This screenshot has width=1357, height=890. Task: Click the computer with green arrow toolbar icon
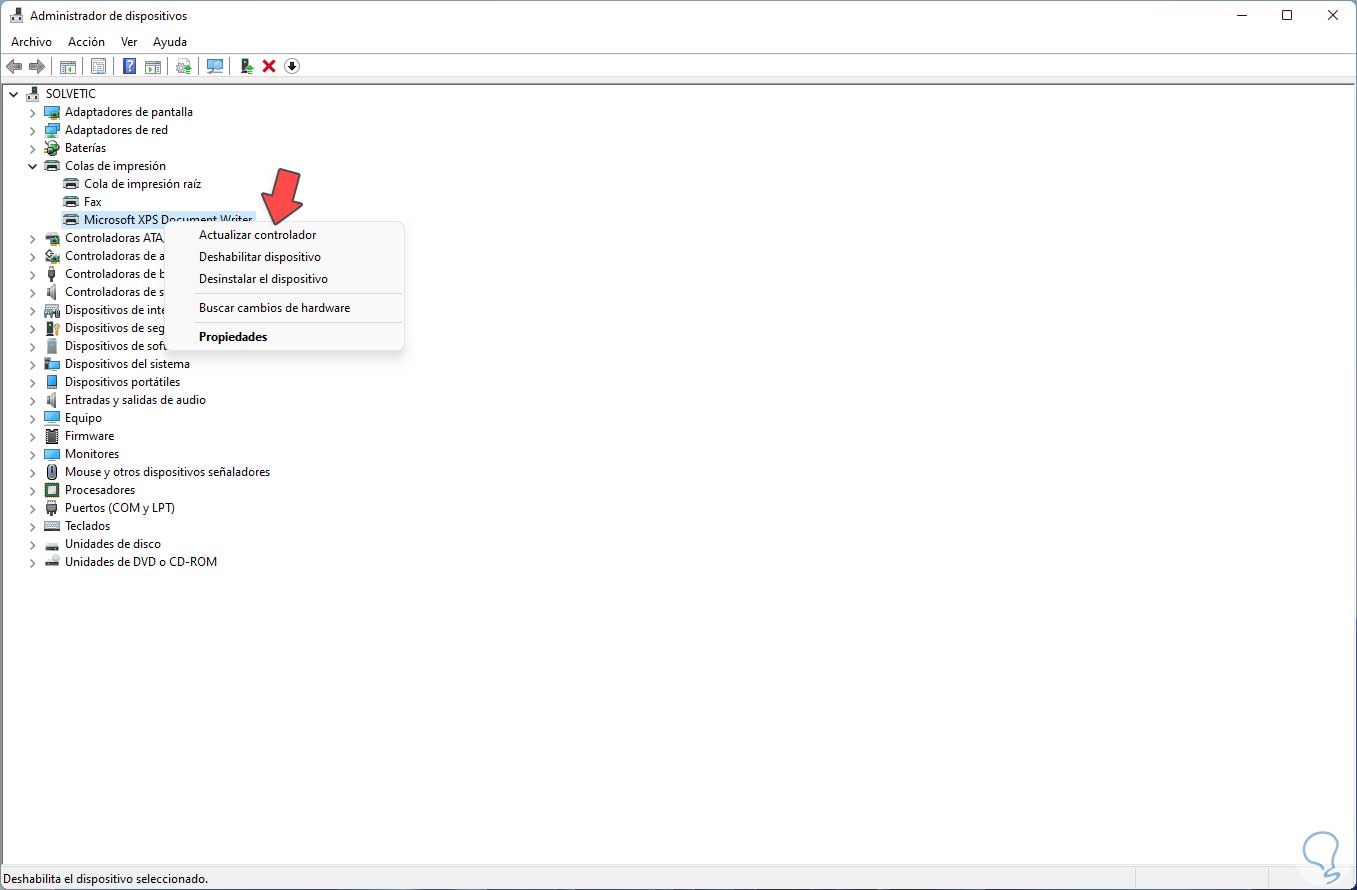point(246,66)
